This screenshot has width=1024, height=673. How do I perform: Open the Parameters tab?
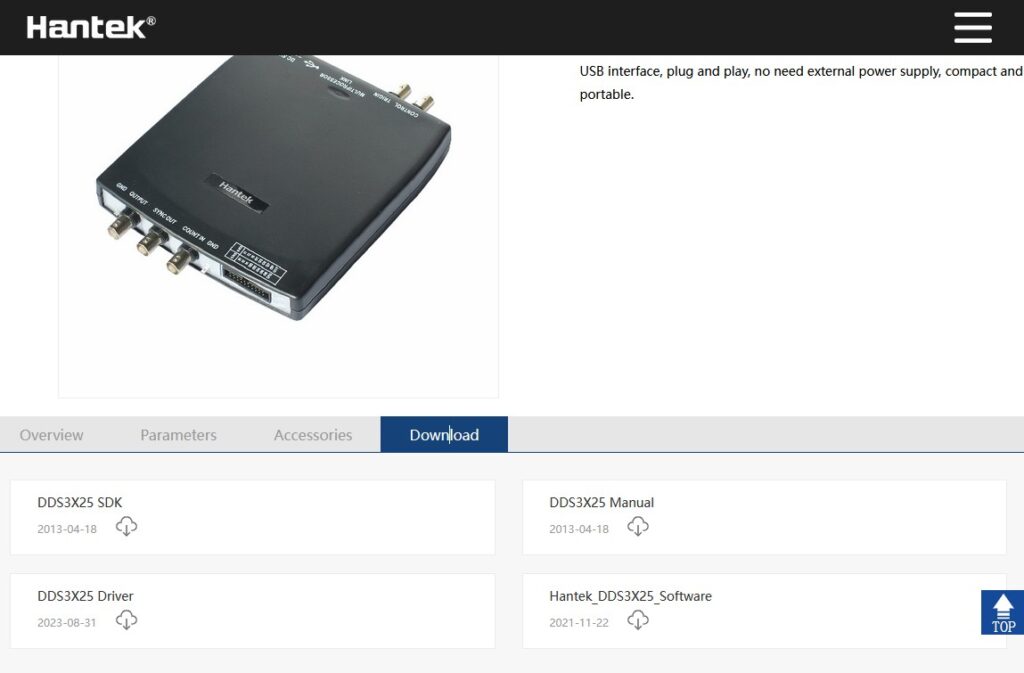click(x=178, y=435)
